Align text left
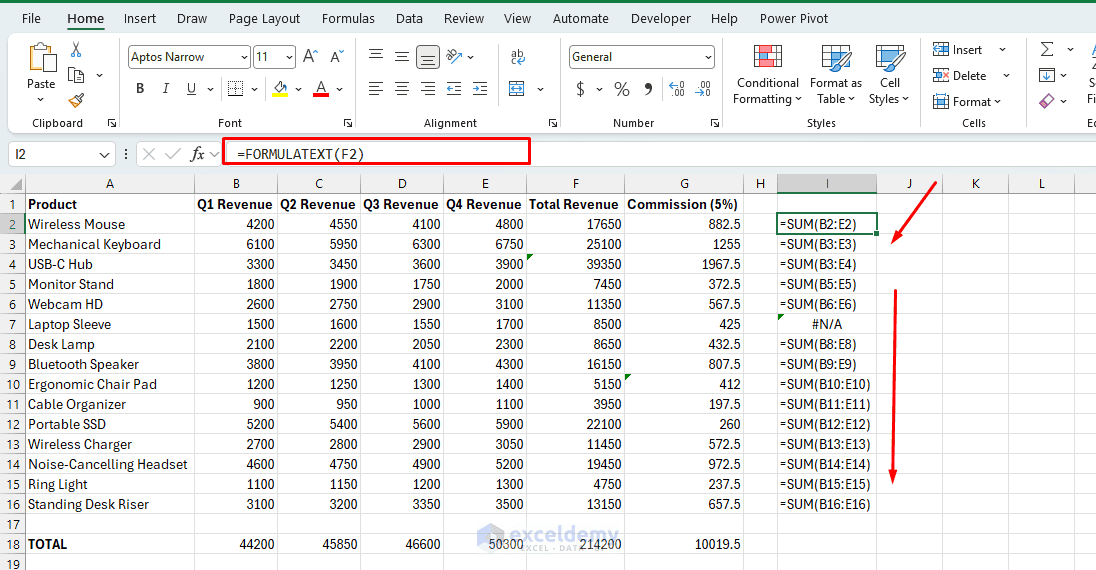Viewport: 1096px width, 570px height. (376, 89)
